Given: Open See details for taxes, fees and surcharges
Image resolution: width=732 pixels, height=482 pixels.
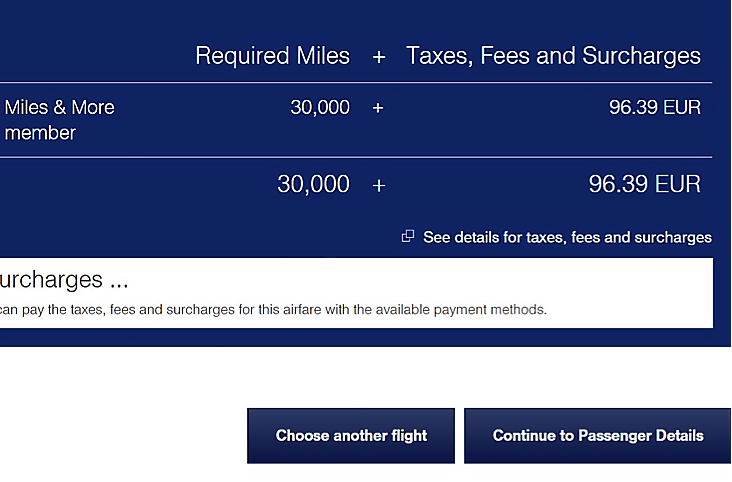Looking at the screenshot, I should (x=567, y=237).
